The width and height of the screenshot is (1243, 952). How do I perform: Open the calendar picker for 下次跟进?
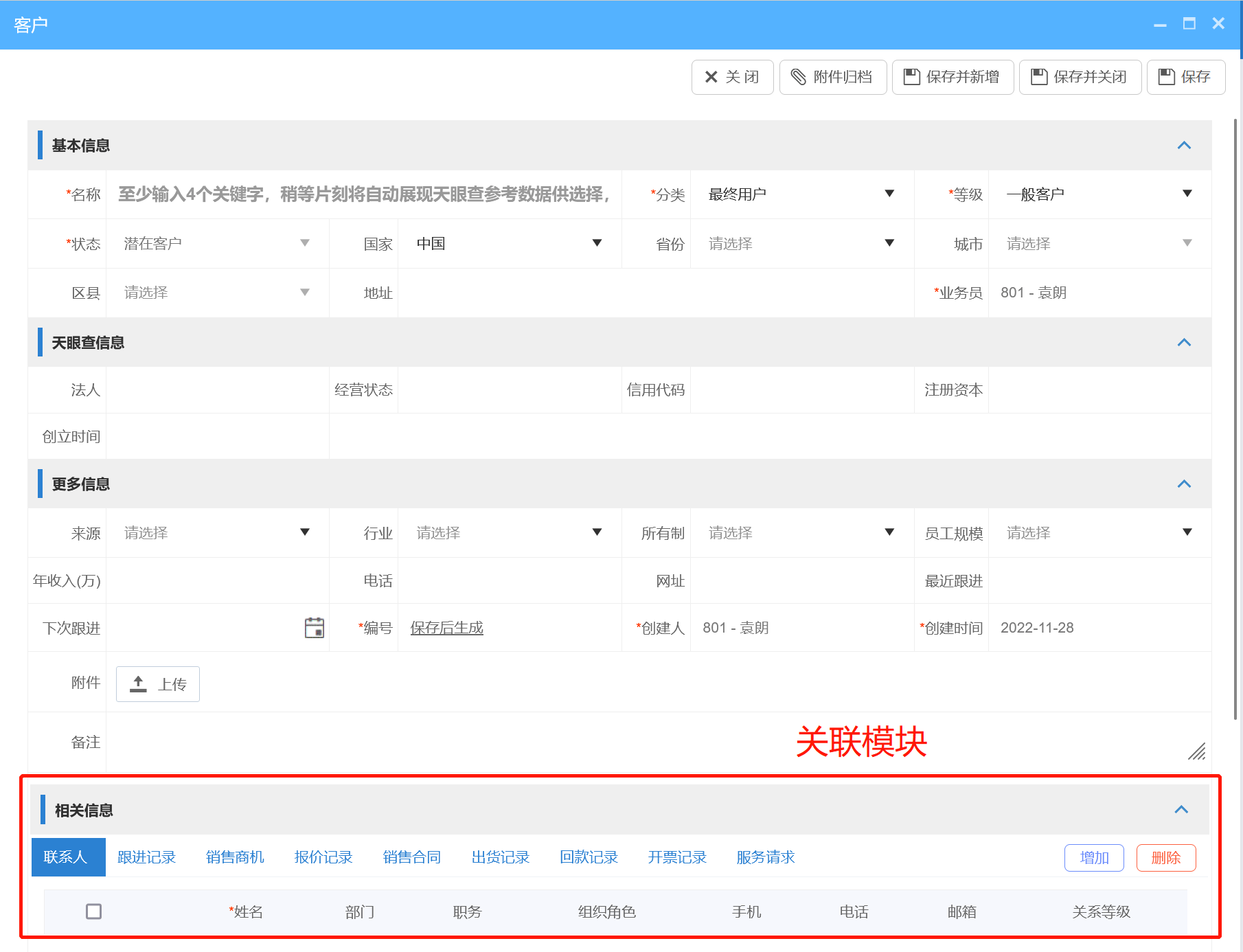point(315,628)
